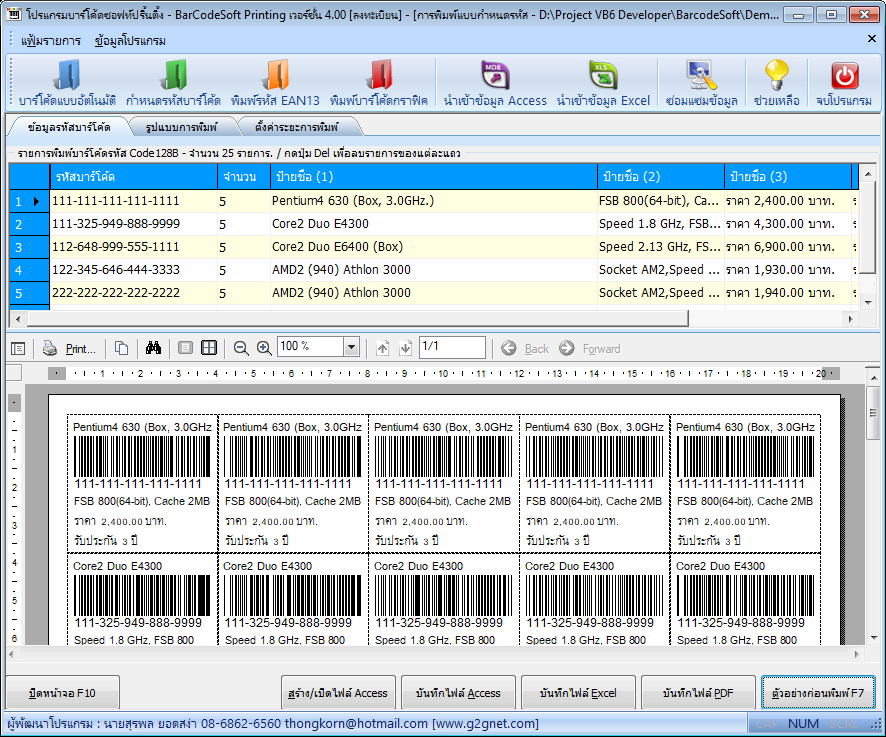Click the grid's scroll right arrow
Screen dimensions: 886x737
(850, 319)
